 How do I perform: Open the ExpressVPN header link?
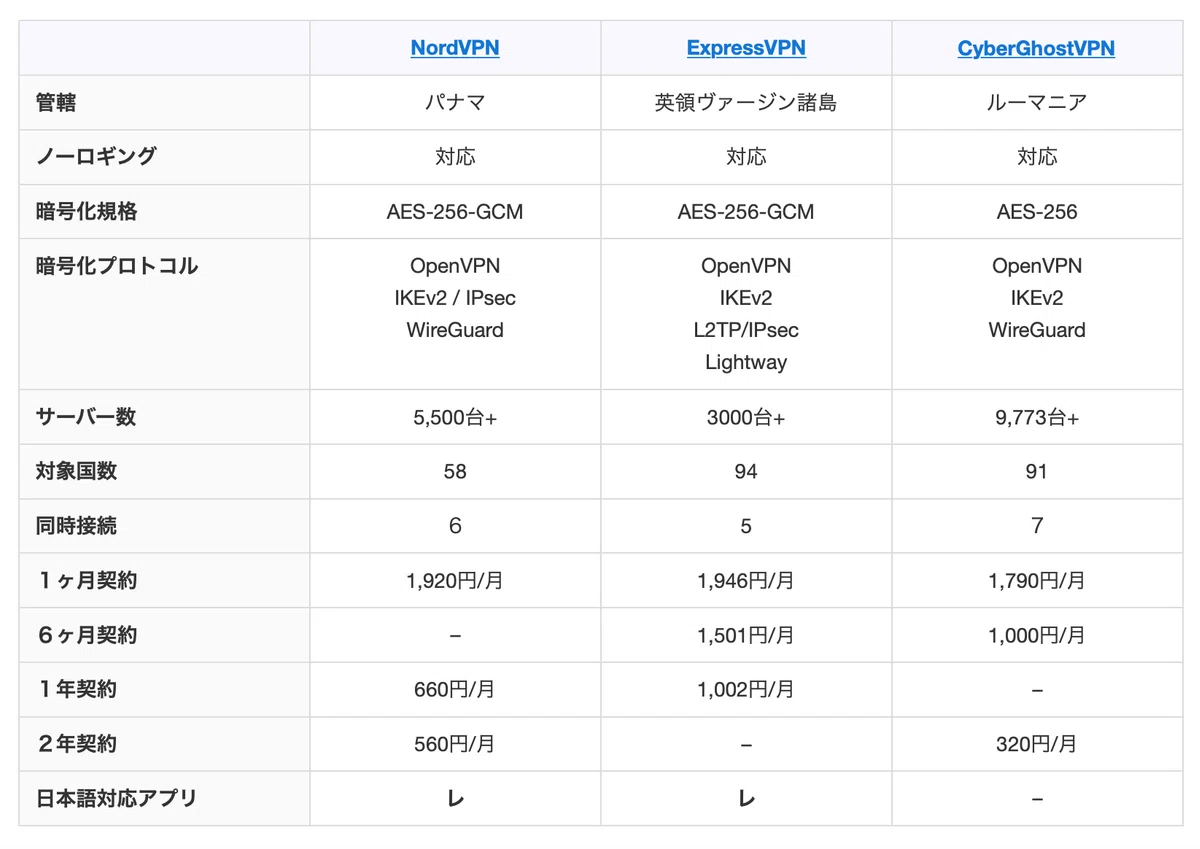click(746, 48)
